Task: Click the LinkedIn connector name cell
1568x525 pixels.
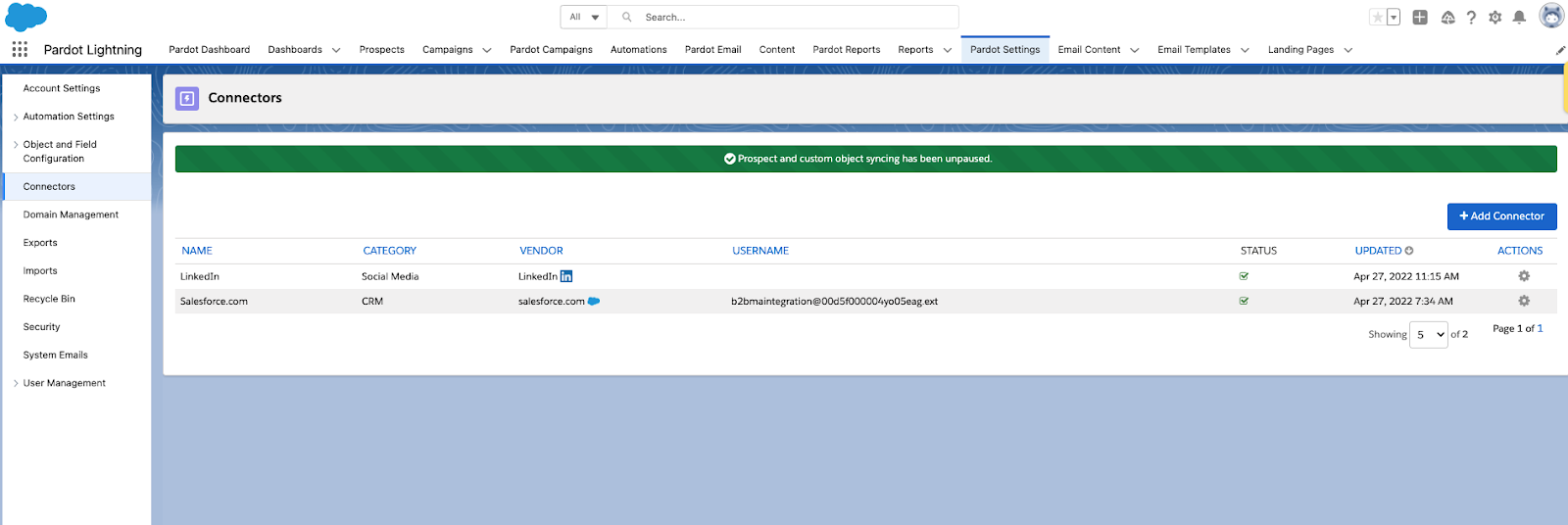Action: [200, 277]
